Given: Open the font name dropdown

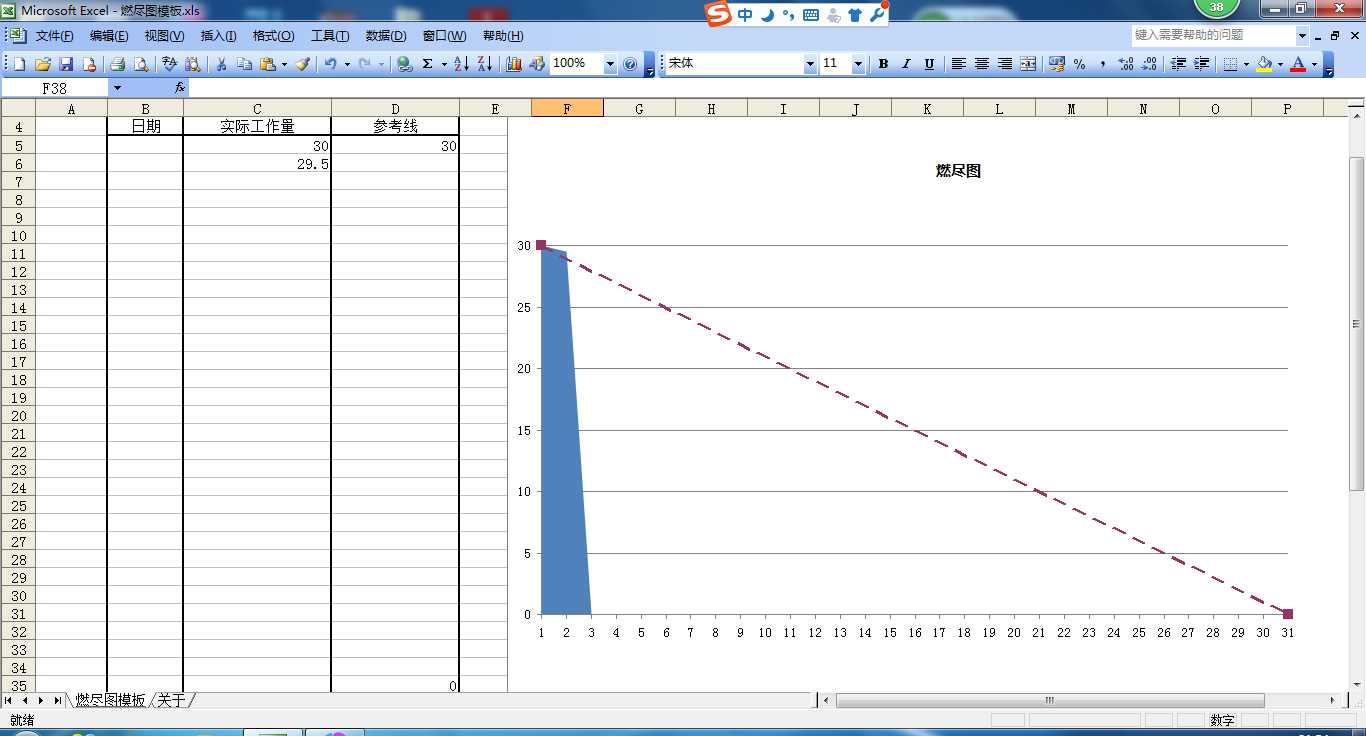Looking at the screenshot, I should click(810, 64).
